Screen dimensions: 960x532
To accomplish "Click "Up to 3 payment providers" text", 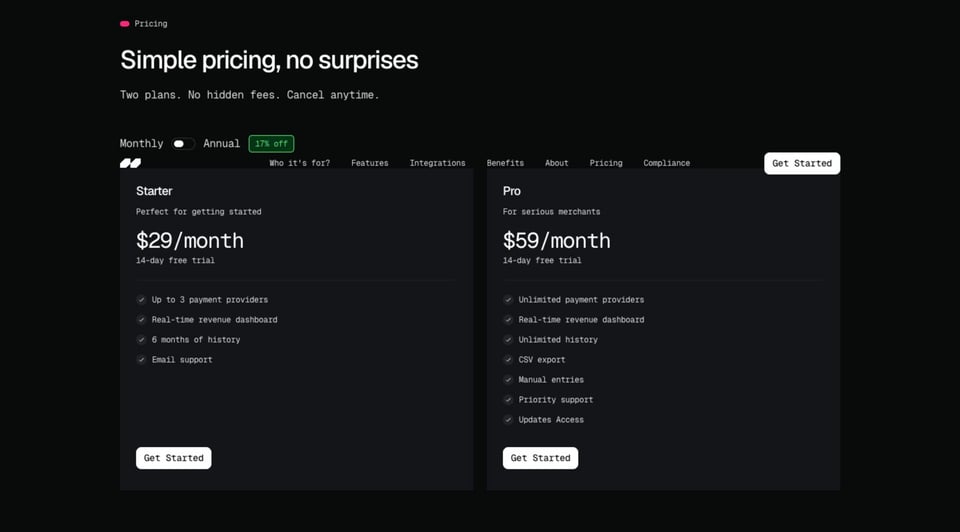I will point(210,300).
